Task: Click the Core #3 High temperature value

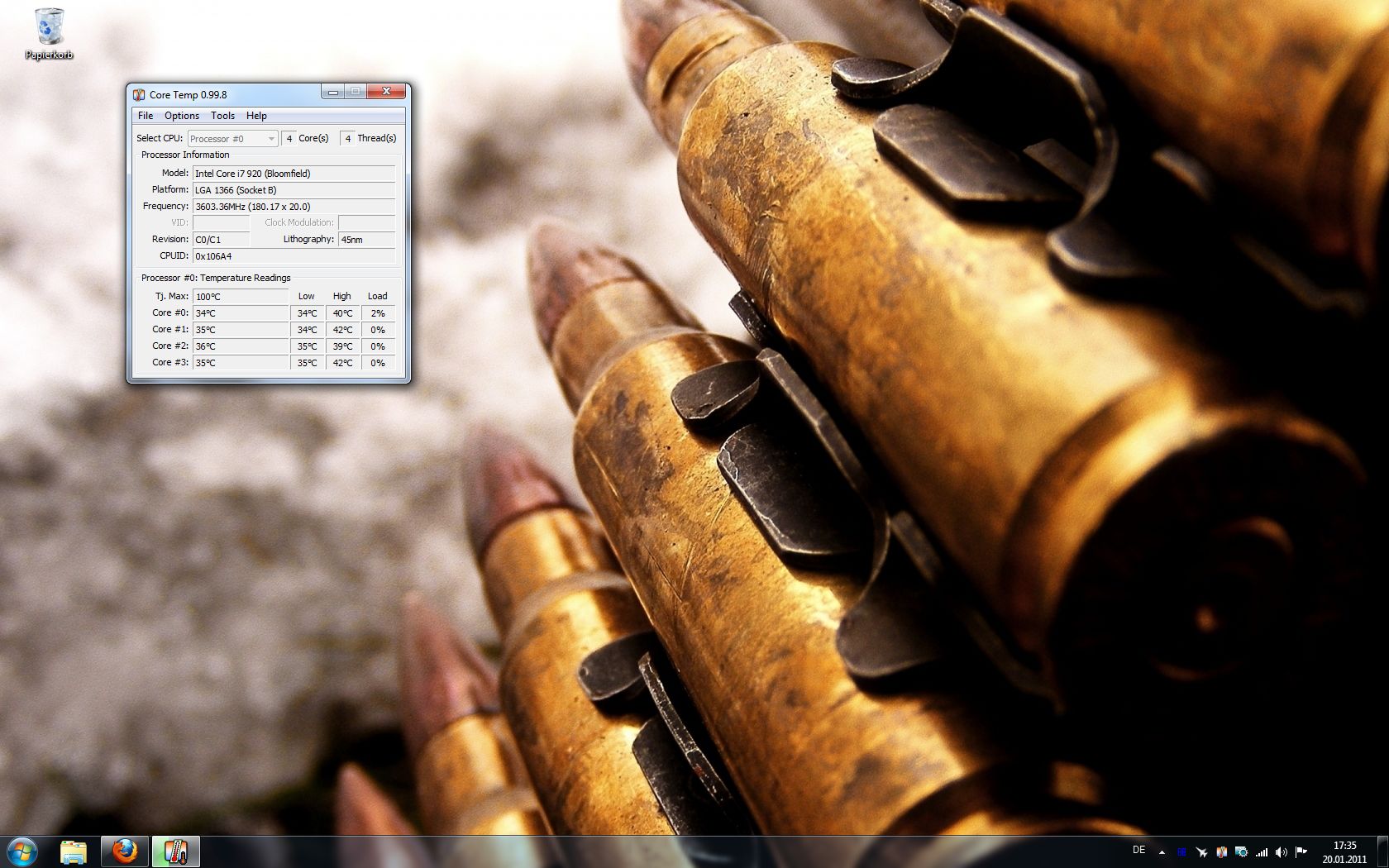Action: (342, 363)
